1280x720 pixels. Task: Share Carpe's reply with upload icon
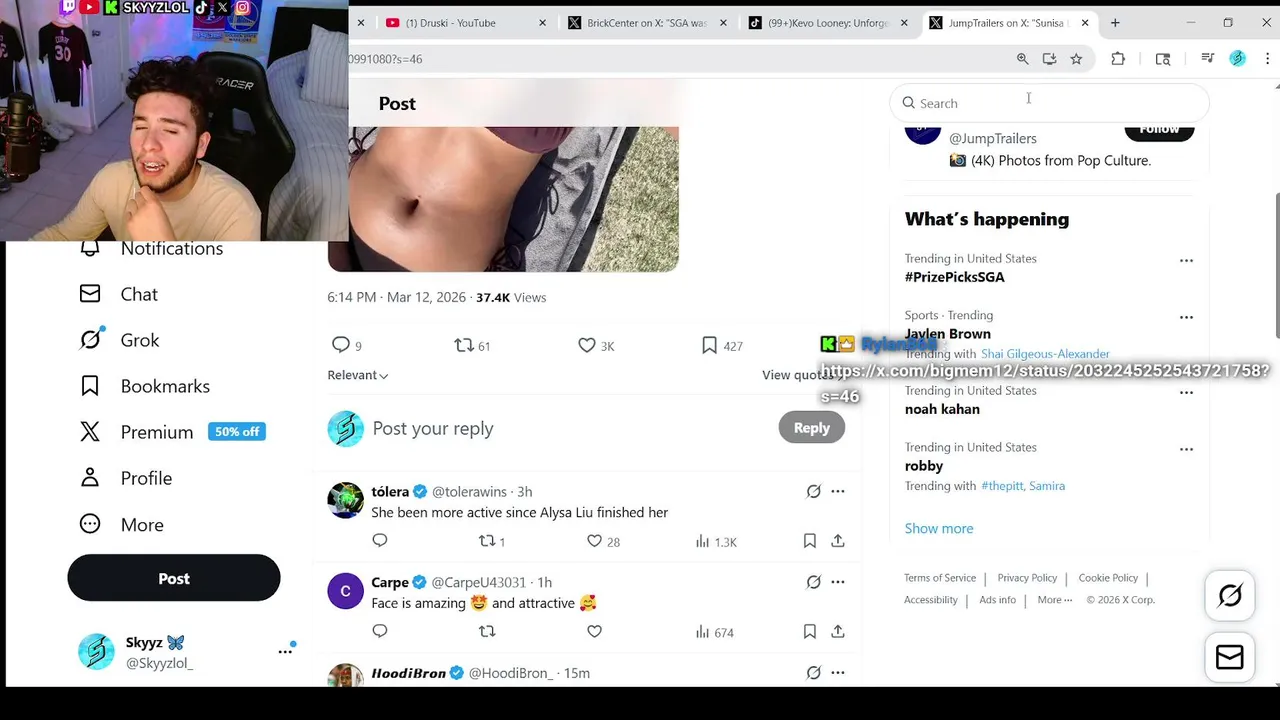click(x=838, y=632)
